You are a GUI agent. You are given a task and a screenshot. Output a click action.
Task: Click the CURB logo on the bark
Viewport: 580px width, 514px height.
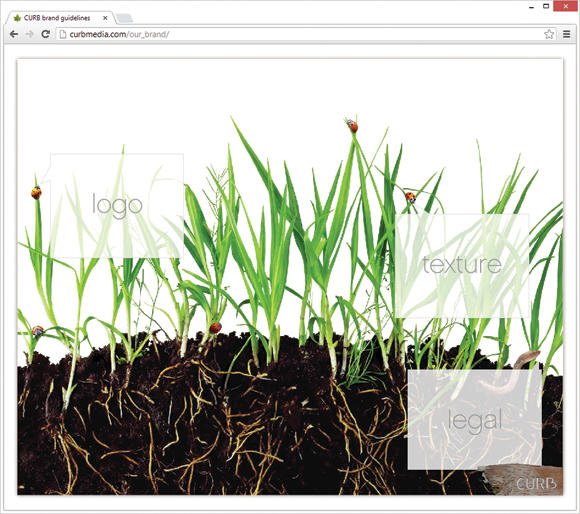click(x=536, y=483)
